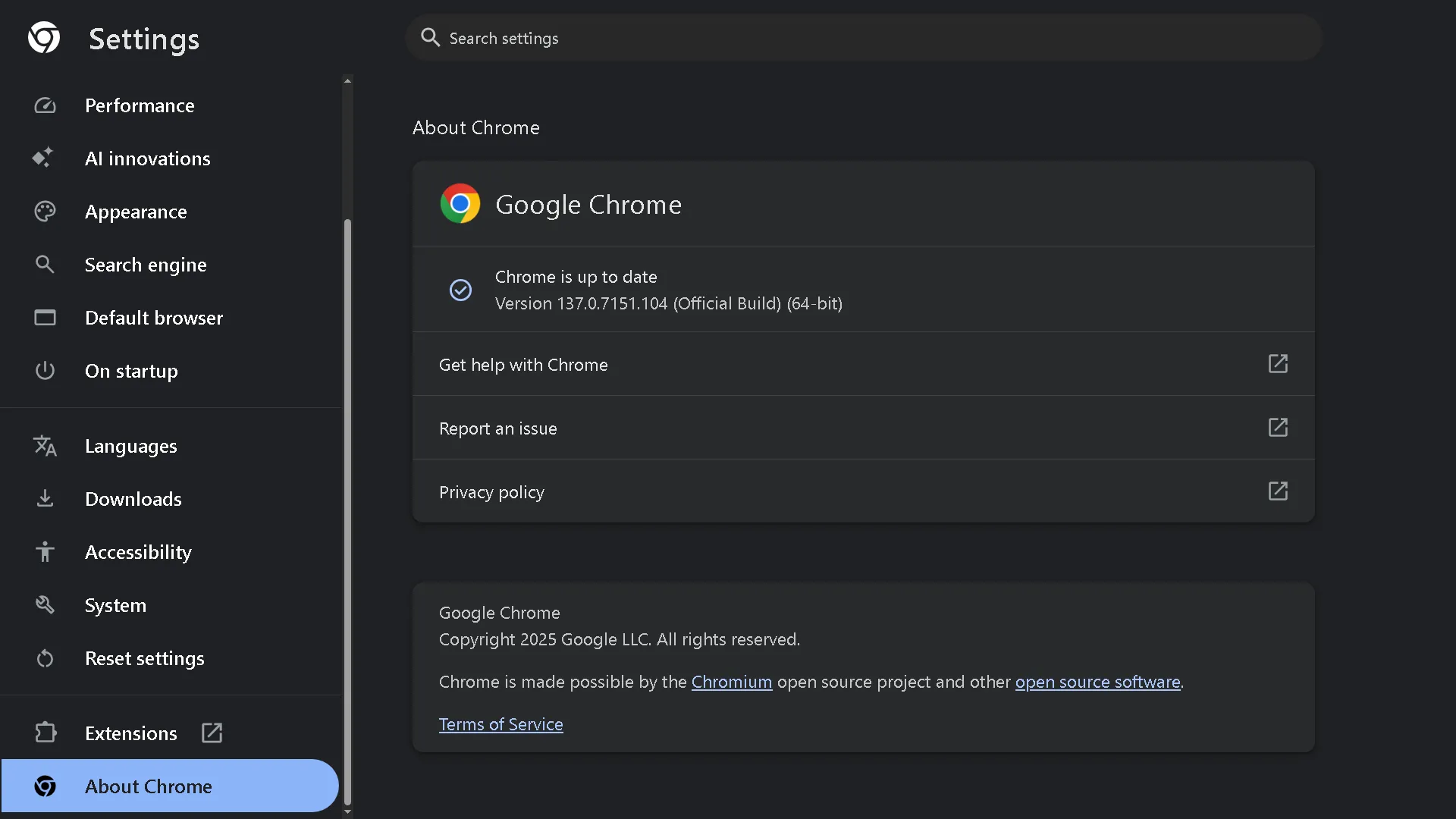Select the On startup power icon

tap(45, 370)
